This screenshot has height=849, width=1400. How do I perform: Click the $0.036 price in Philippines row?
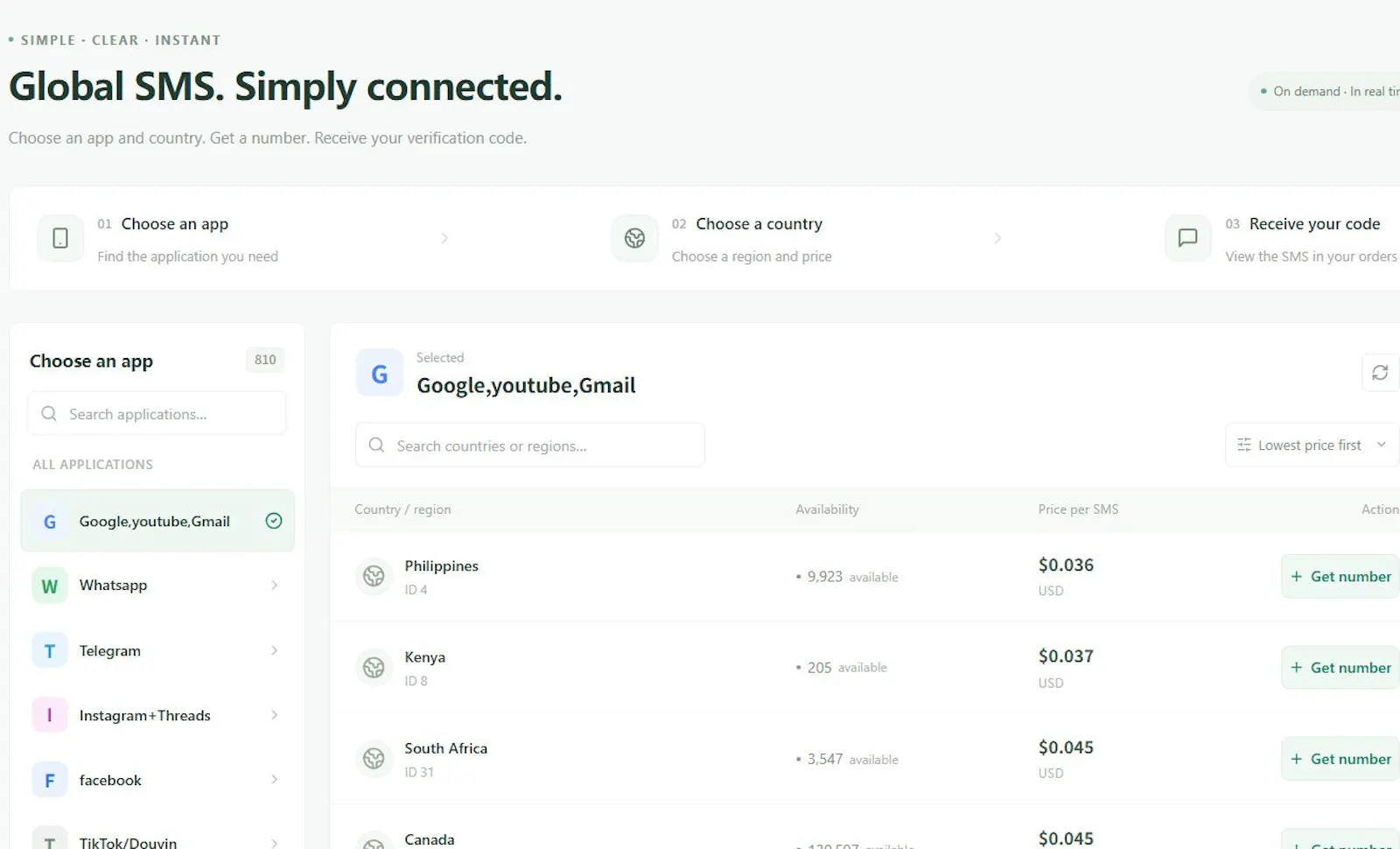tap(1066, 565)
